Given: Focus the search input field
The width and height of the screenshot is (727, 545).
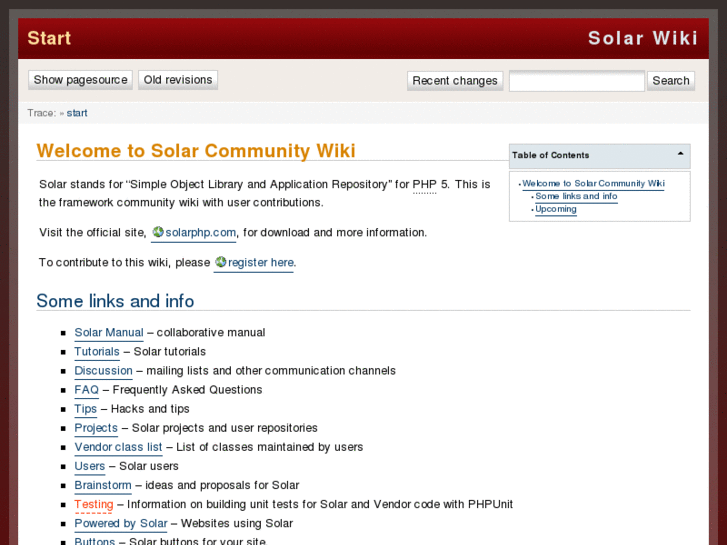Looking at the screenshot, I should pyautogui.click(x=577, y=81).
